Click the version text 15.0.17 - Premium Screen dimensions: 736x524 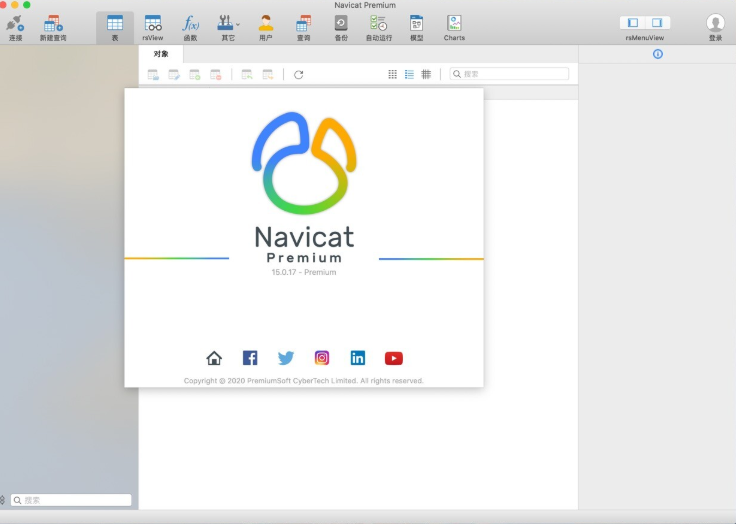[304, 272]
